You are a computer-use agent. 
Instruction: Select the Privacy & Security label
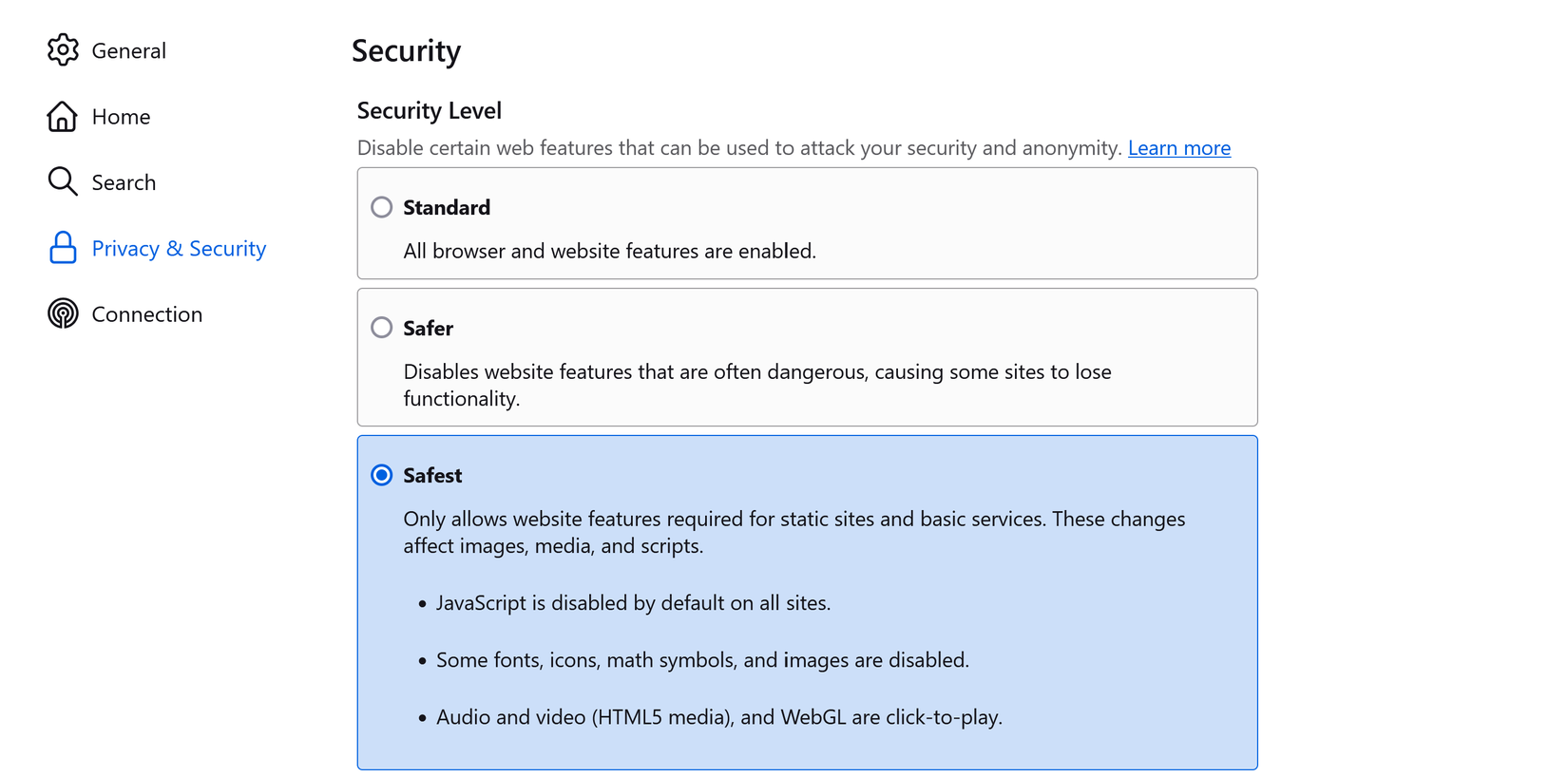[x=179, y=249]
